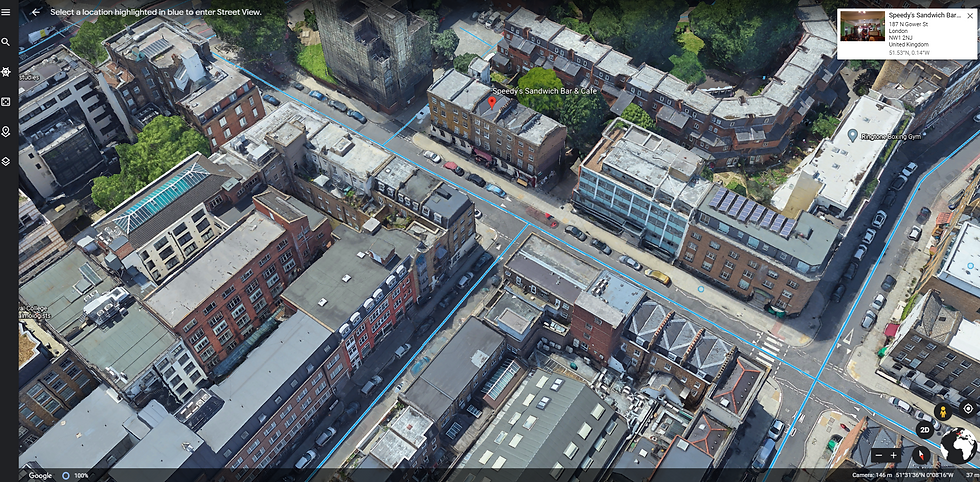Open the Search tool in sidebar
The image size is (980, 482).
6,42
